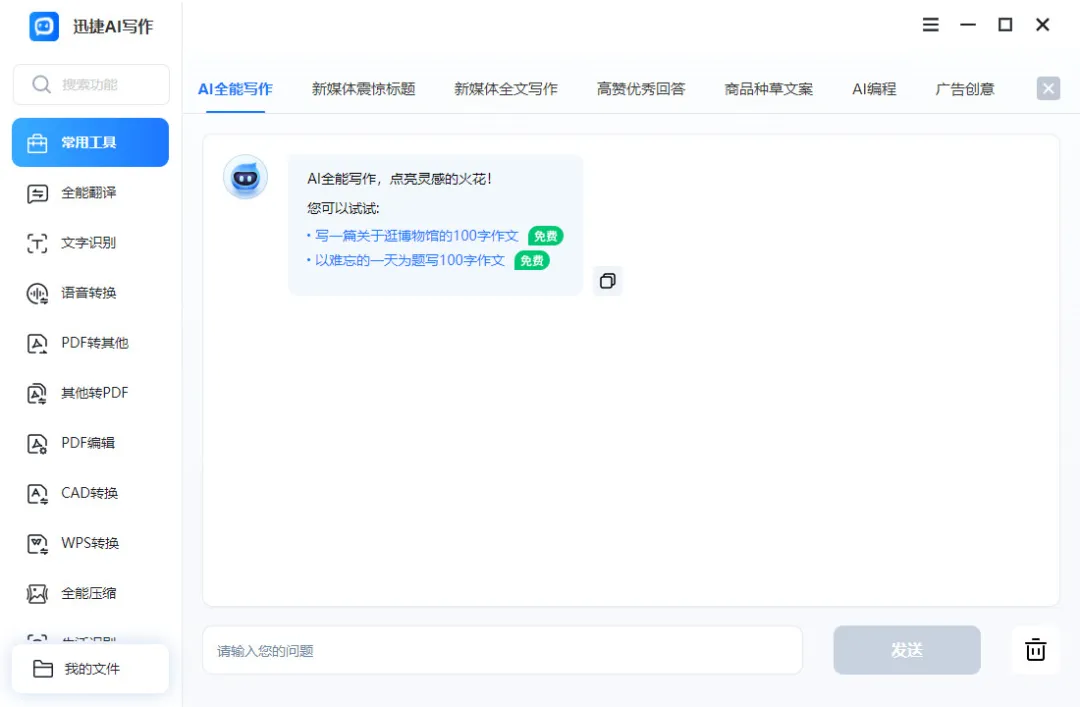Click the 发送 send button
The image size is (1080, 707).
point(906,650)
